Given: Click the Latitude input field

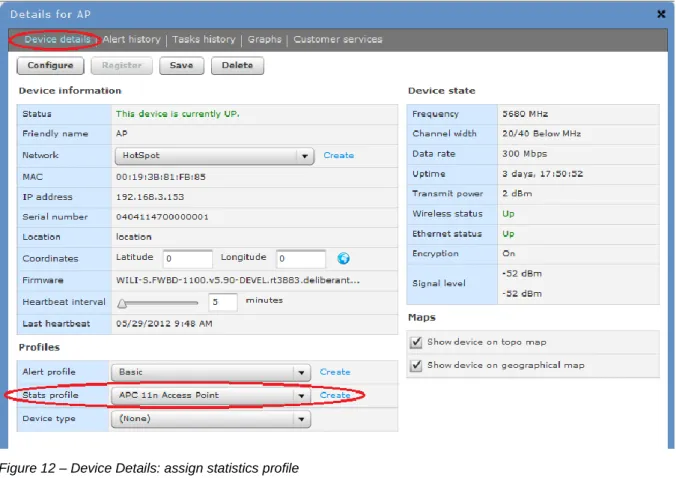Looking at the screenshot, I should (x=188, y=259).
